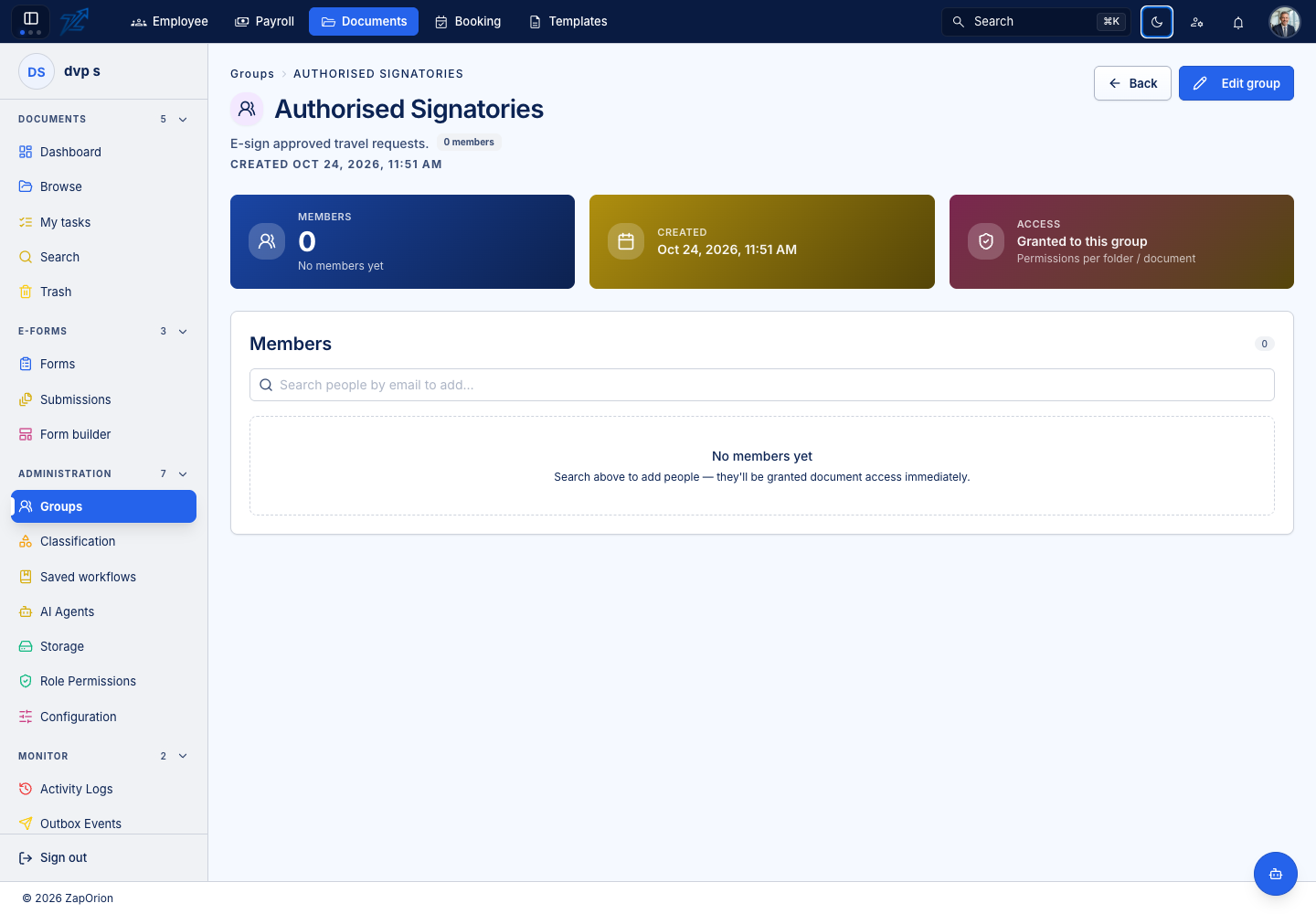The width and height of the screenshot is (1316, 914).
Task: Open the Templates tab
Action: point(568,22)
